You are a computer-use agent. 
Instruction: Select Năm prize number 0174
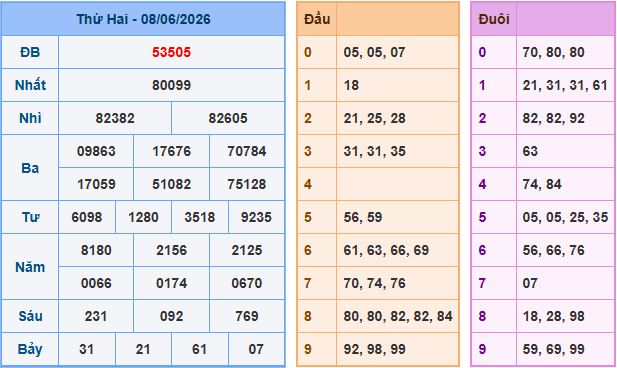click(x=172, y=283)
